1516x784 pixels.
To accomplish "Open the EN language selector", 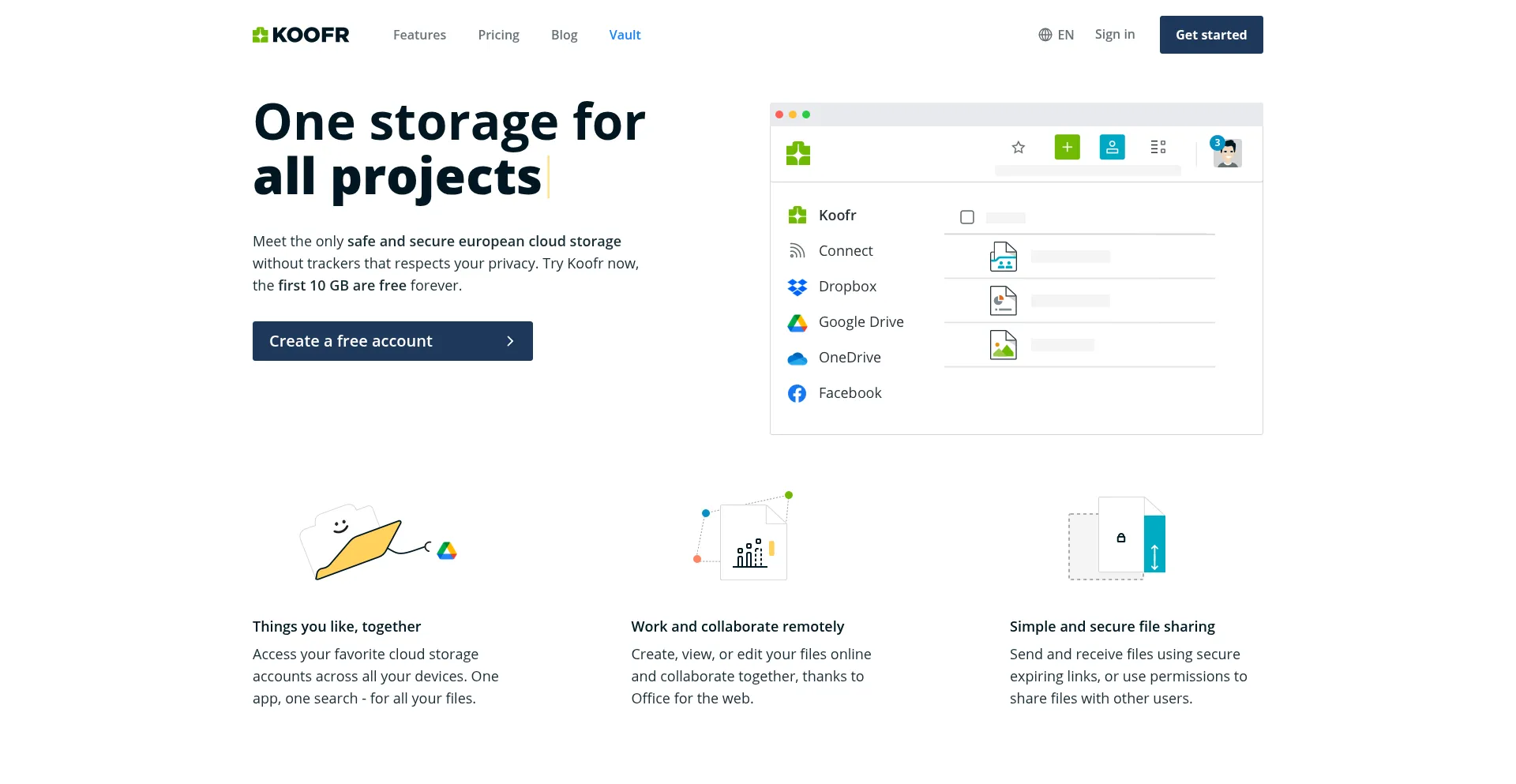I will pyautogui.click(x=1056, y=35).
